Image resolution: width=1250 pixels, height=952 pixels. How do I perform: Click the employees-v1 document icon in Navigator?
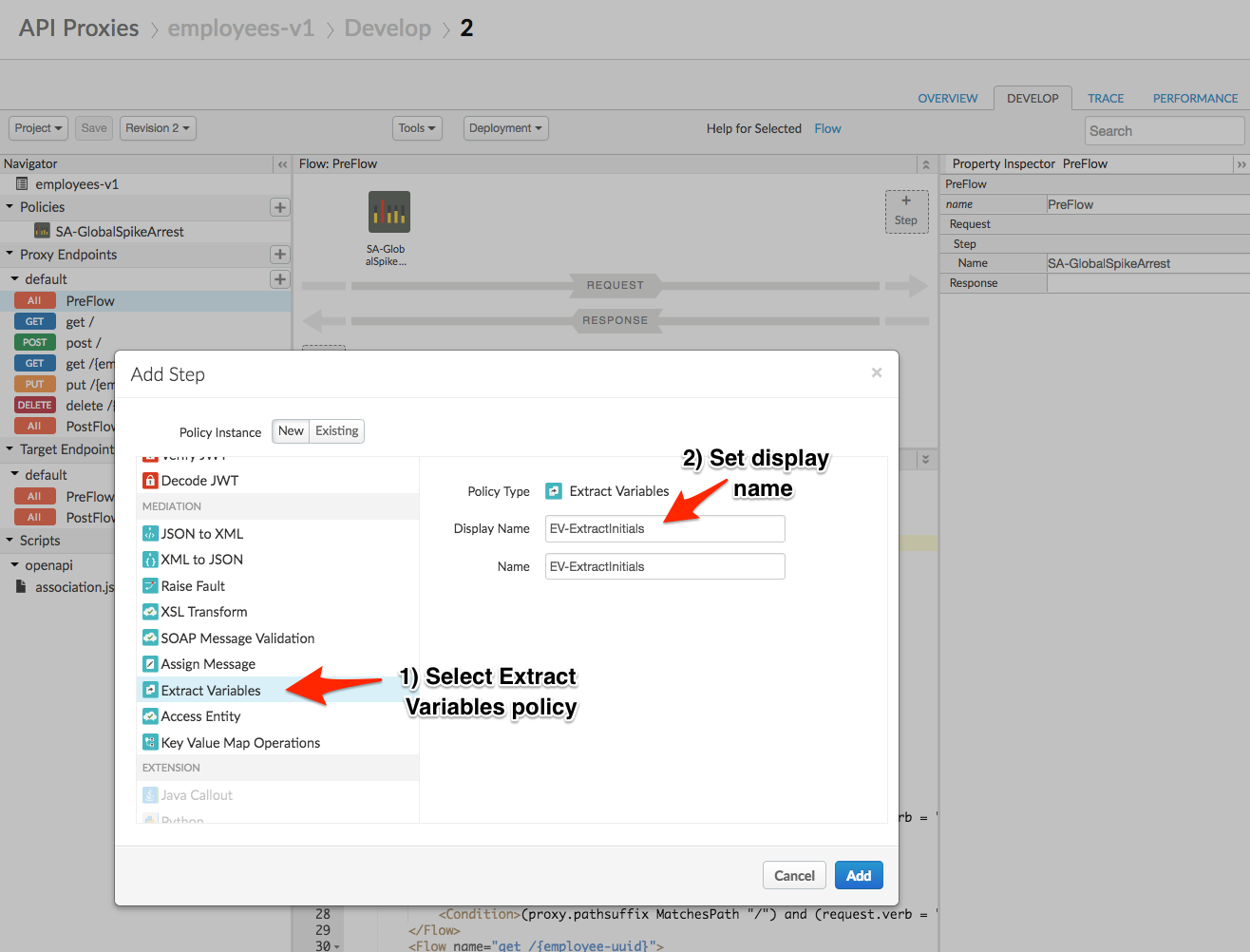pyautogui.click(x=22, y=184)
